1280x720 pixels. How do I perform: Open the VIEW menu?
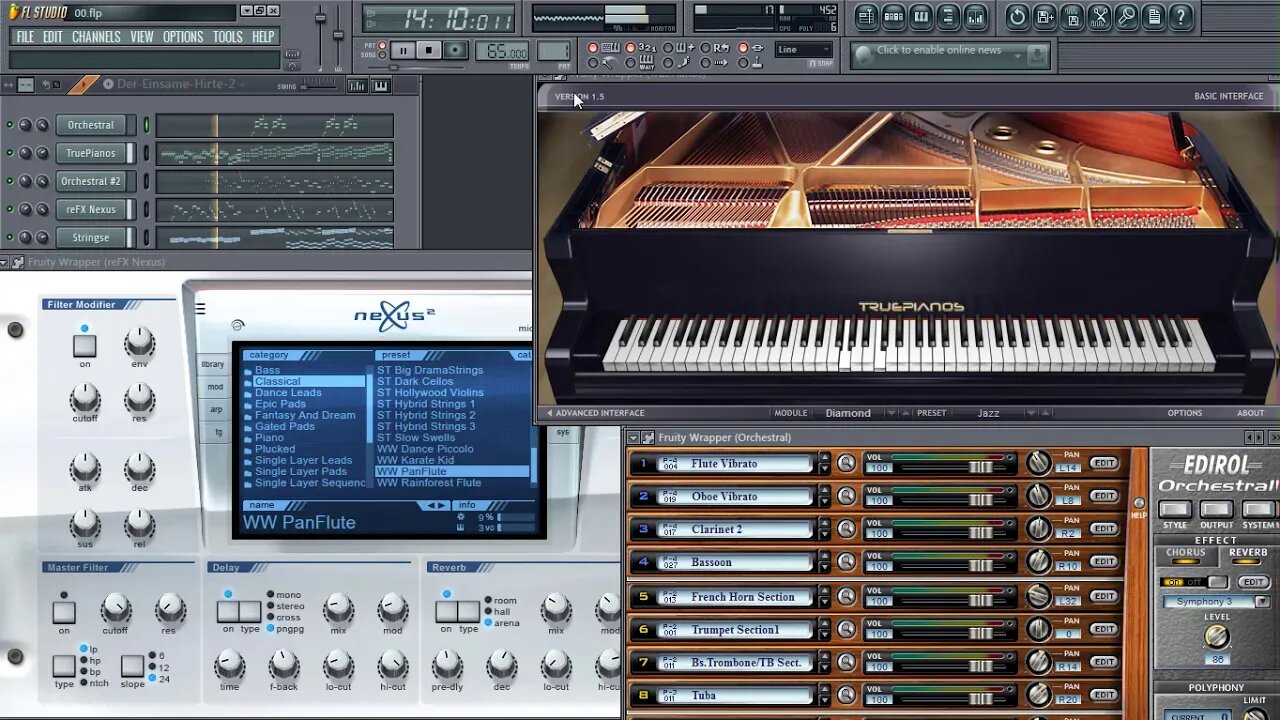[142, 37]
